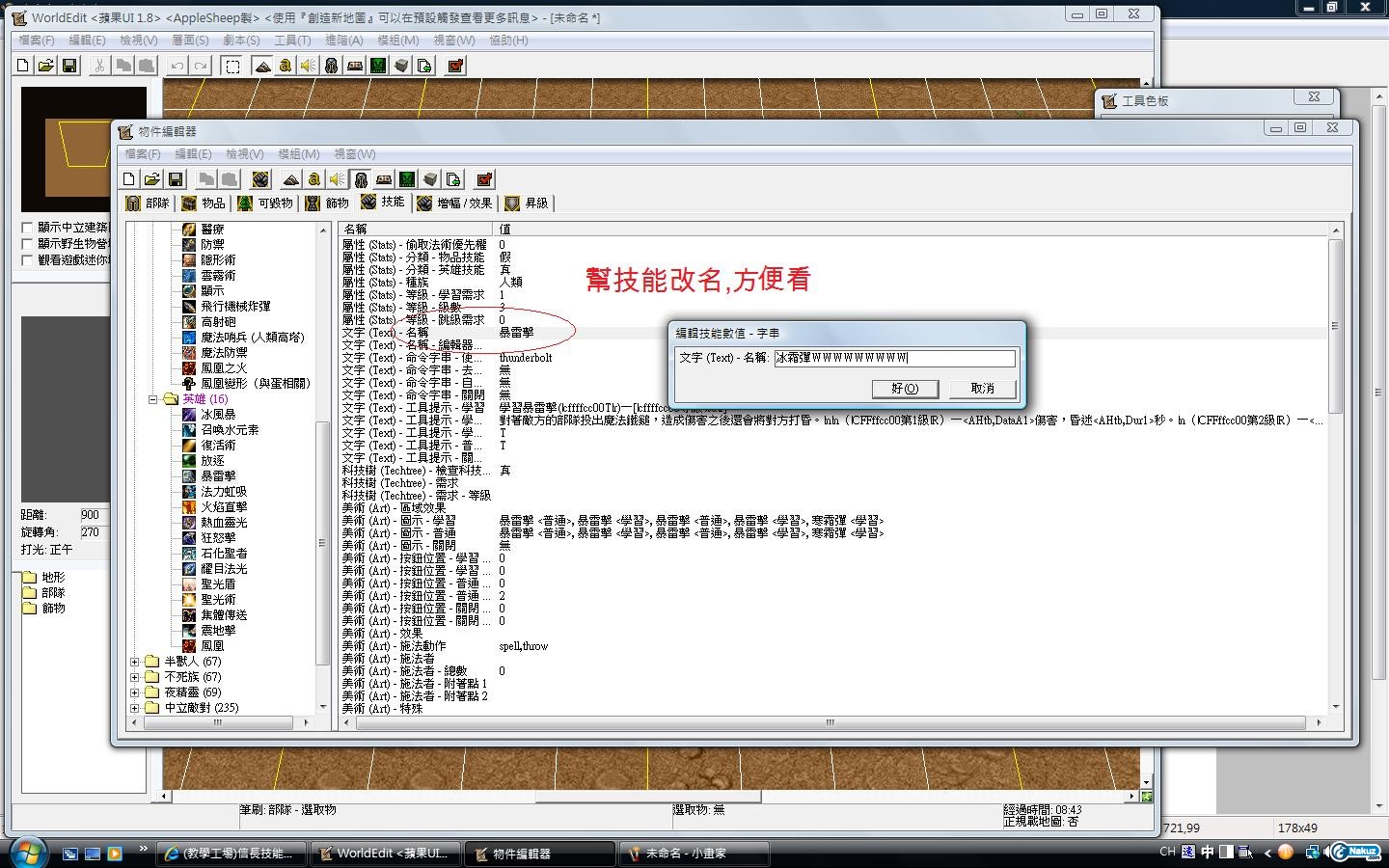Click the dashed selection tool in the WorldEdit toolbar
The width and height of the screenshot is (1389, 868).
(x=232, y=66)
